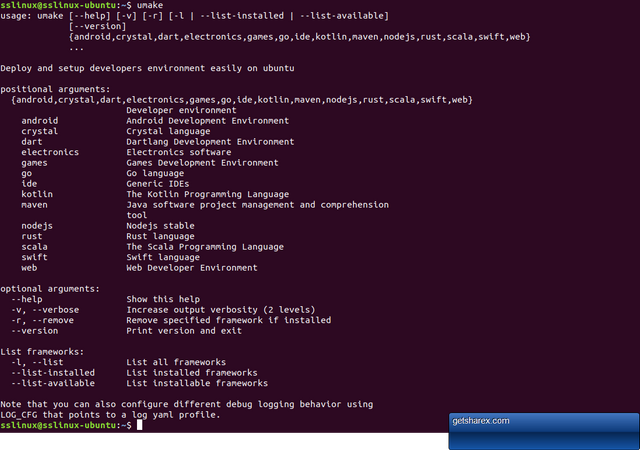Click the heading 'positional arguments:'

coord(55,89)
